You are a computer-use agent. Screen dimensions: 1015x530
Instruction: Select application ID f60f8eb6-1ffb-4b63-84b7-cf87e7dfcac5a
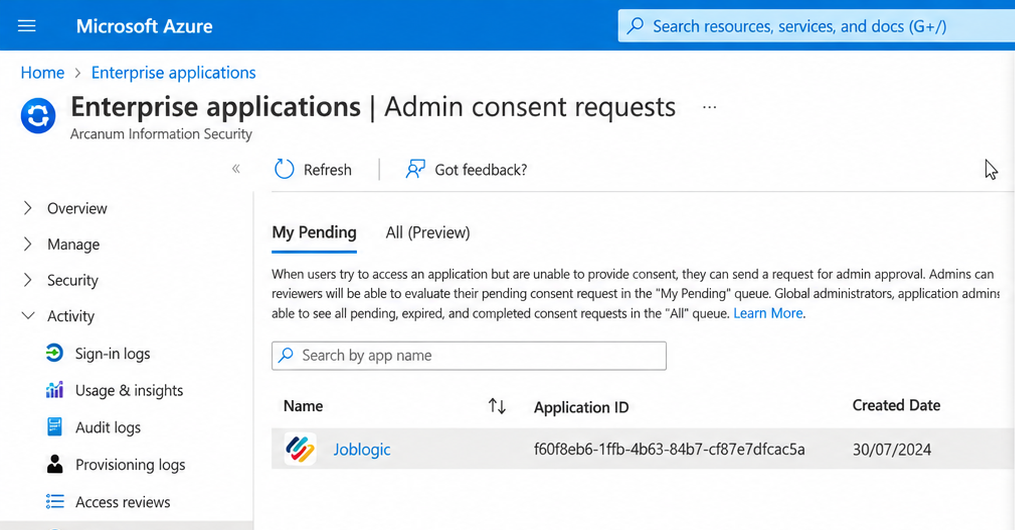click(x=669, y=449)
